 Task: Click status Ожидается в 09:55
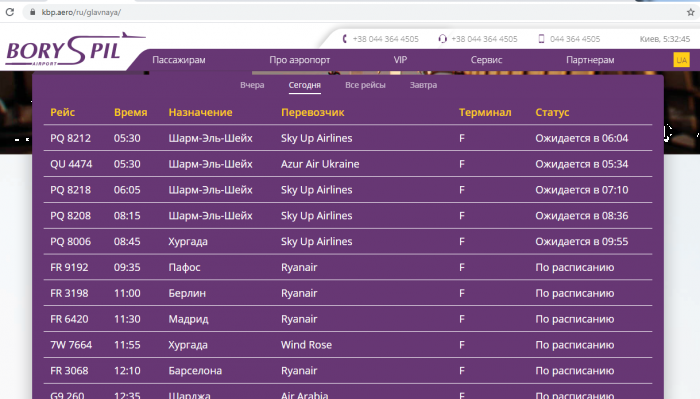(582, 242)
